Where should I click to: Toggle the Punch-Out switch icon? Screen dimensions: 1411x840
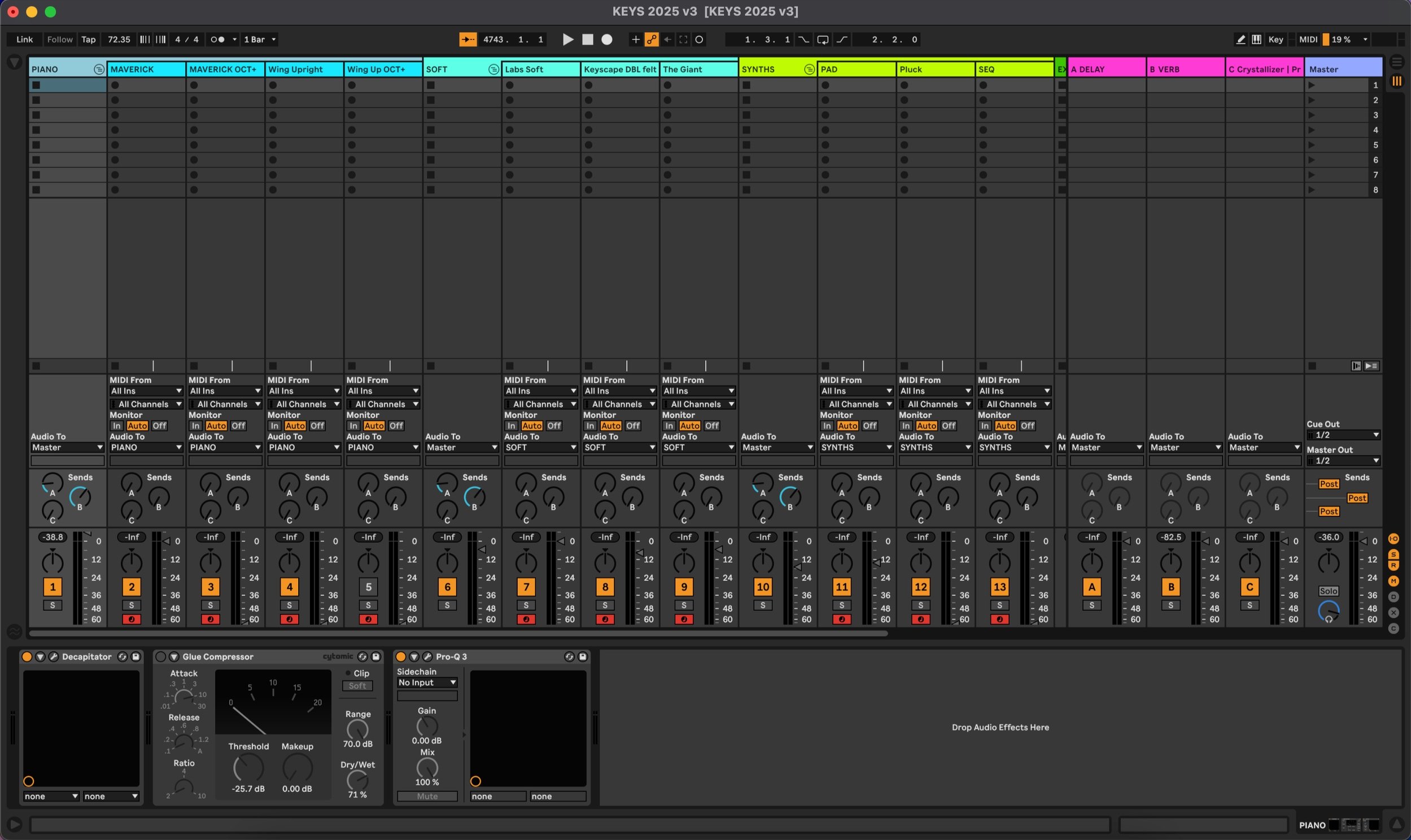click(x=842, y=40)
